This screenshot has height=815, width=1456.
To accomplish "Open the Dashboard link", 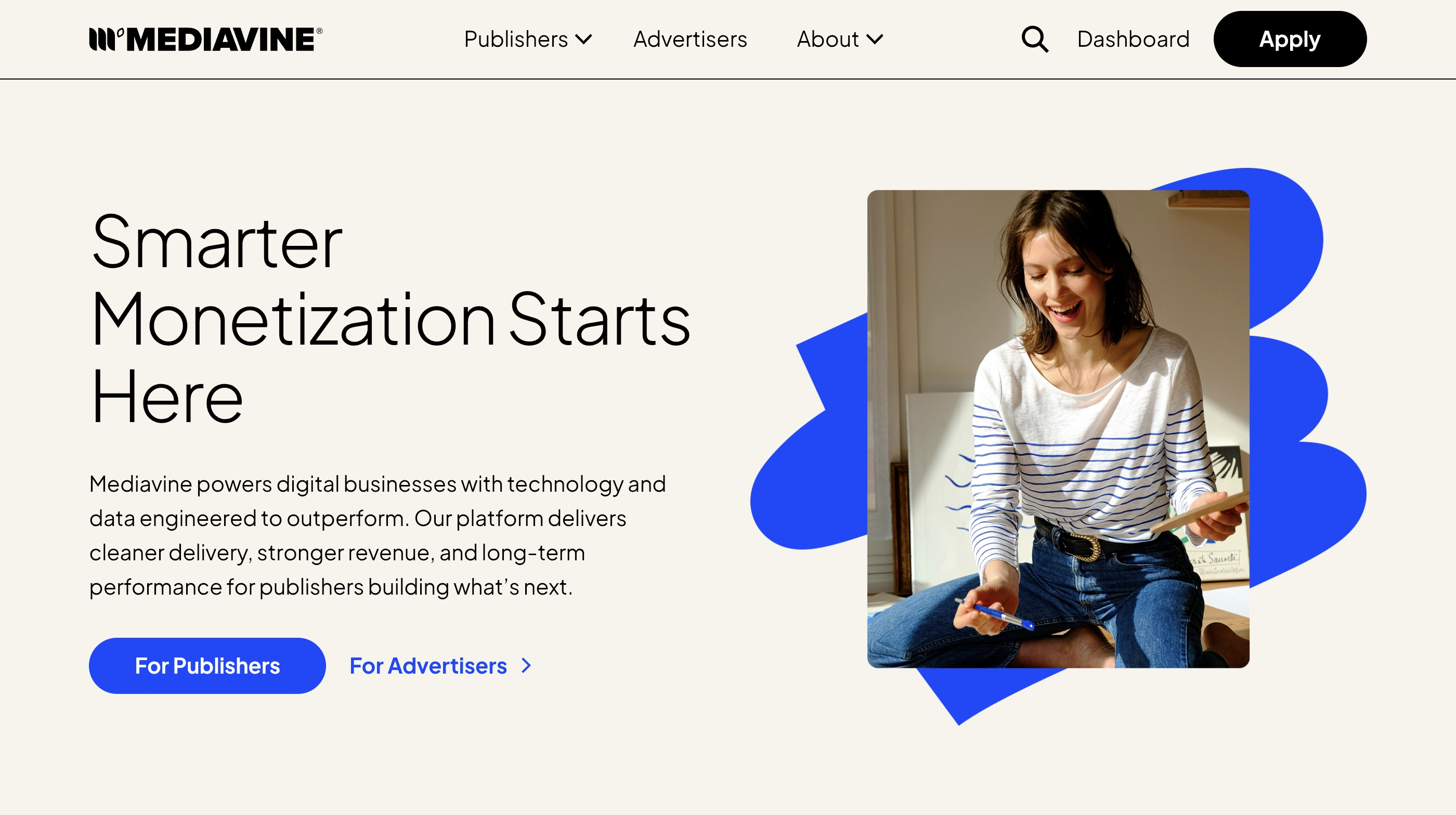I will pyautogui.click(x=1133, y=39).
